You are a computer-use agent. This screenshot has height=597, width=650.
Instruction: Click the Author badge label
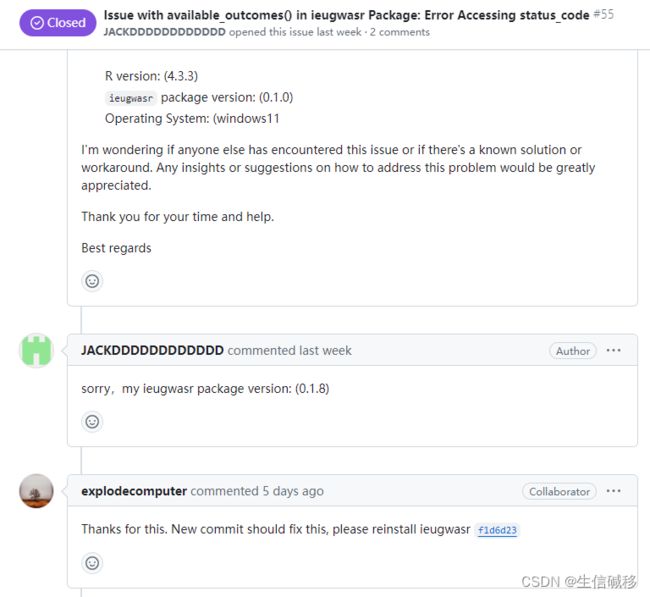(x=573, y=351)
